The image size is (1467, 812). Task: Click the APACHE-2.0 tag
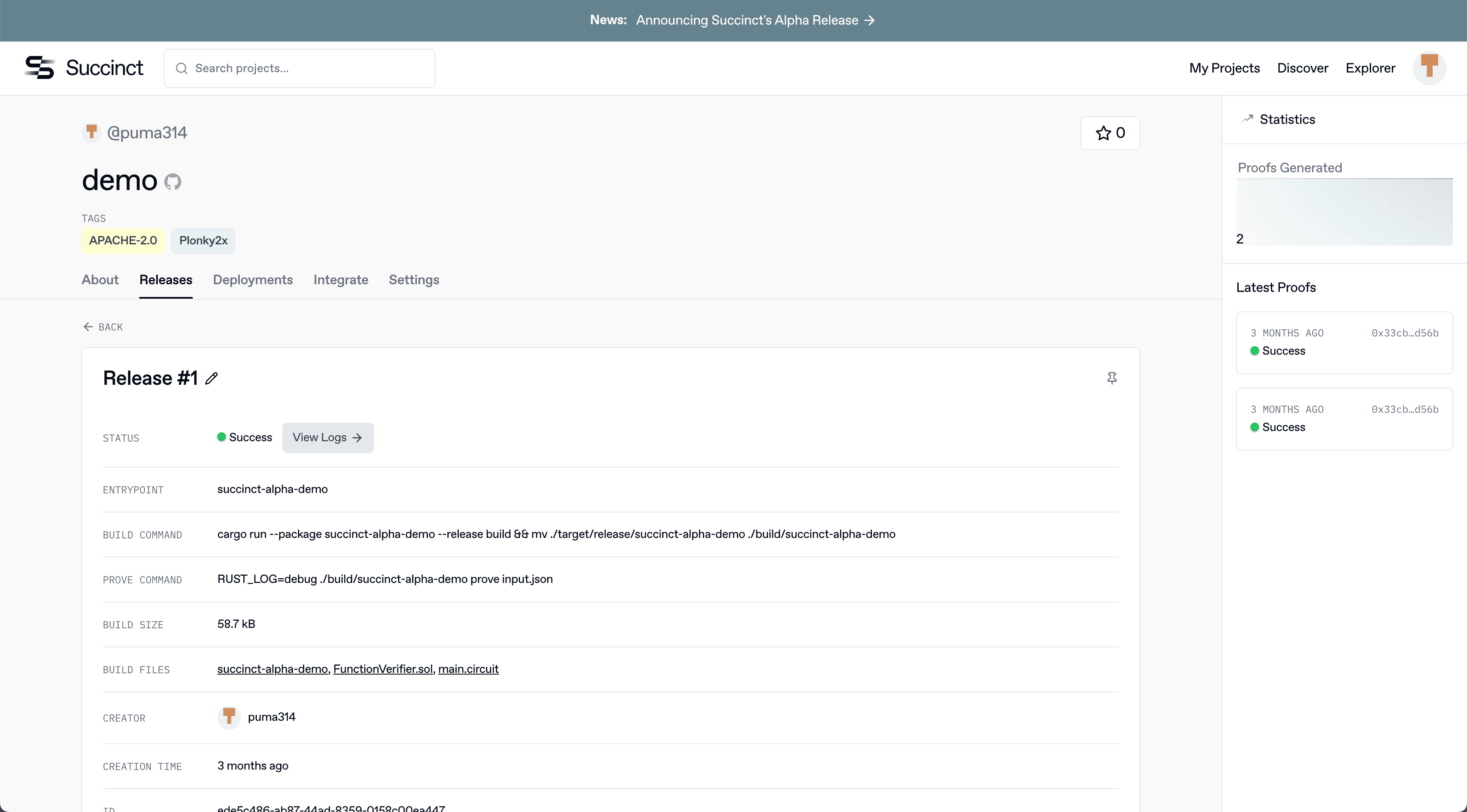(x=123, y=241)
